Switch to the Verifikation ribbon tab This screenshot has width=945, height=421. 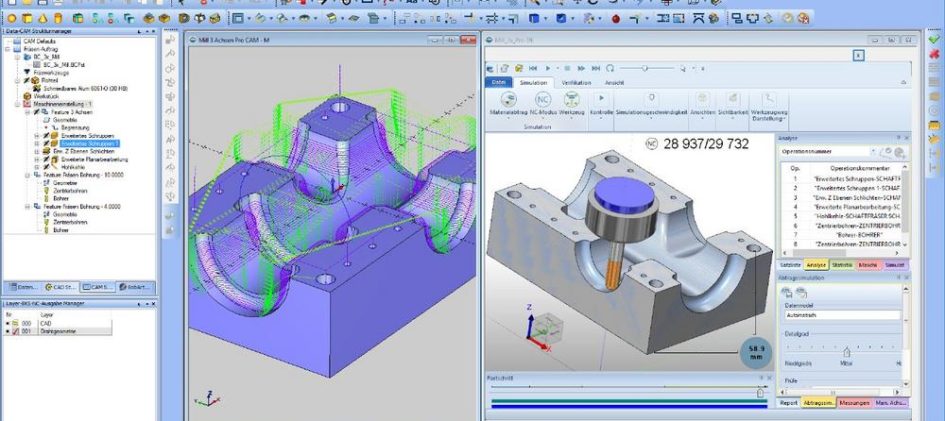pyautogui.click(x=578, y=82)
